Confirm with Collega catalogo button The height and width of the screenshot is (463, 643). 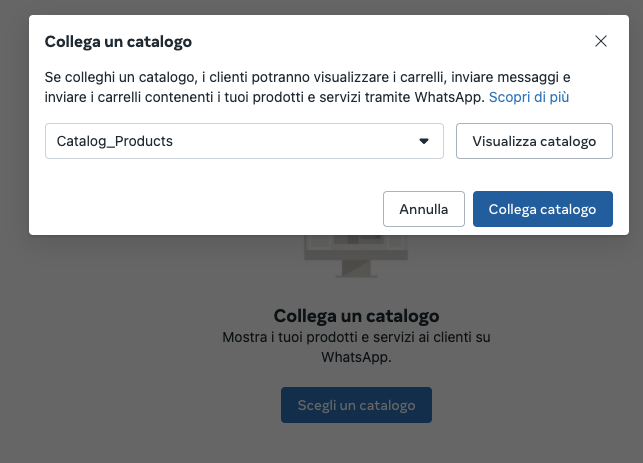coord(542,209)
